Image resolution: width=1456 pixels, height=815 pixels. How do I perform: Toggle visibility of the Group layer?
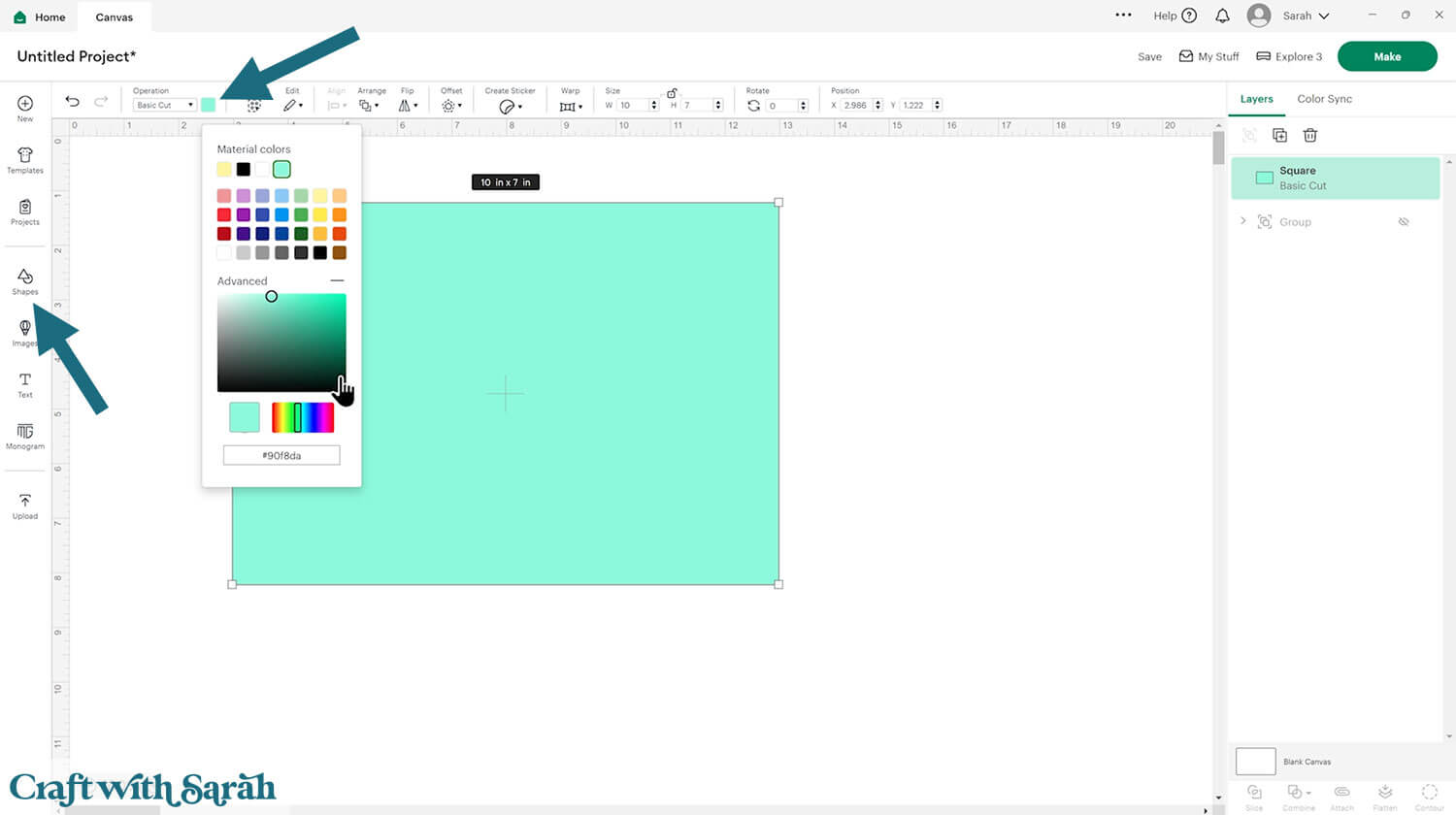point(1404,222)
